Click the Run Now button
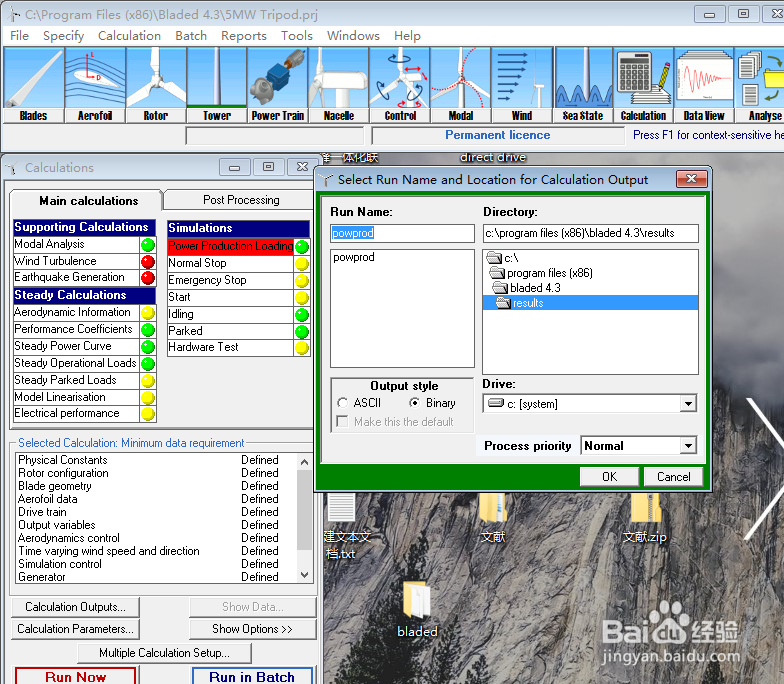This screenshot has height=684, width=784. (76, 676)
